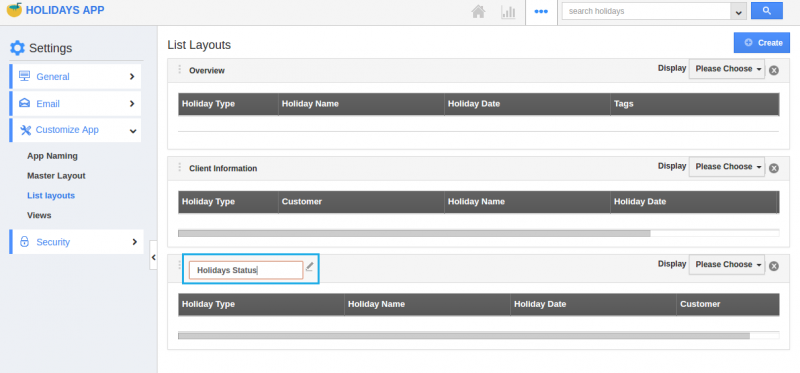Click the Holidays Status name field
Screen dimensions: 800x373
pyautogui.click(x=246, y=270)
